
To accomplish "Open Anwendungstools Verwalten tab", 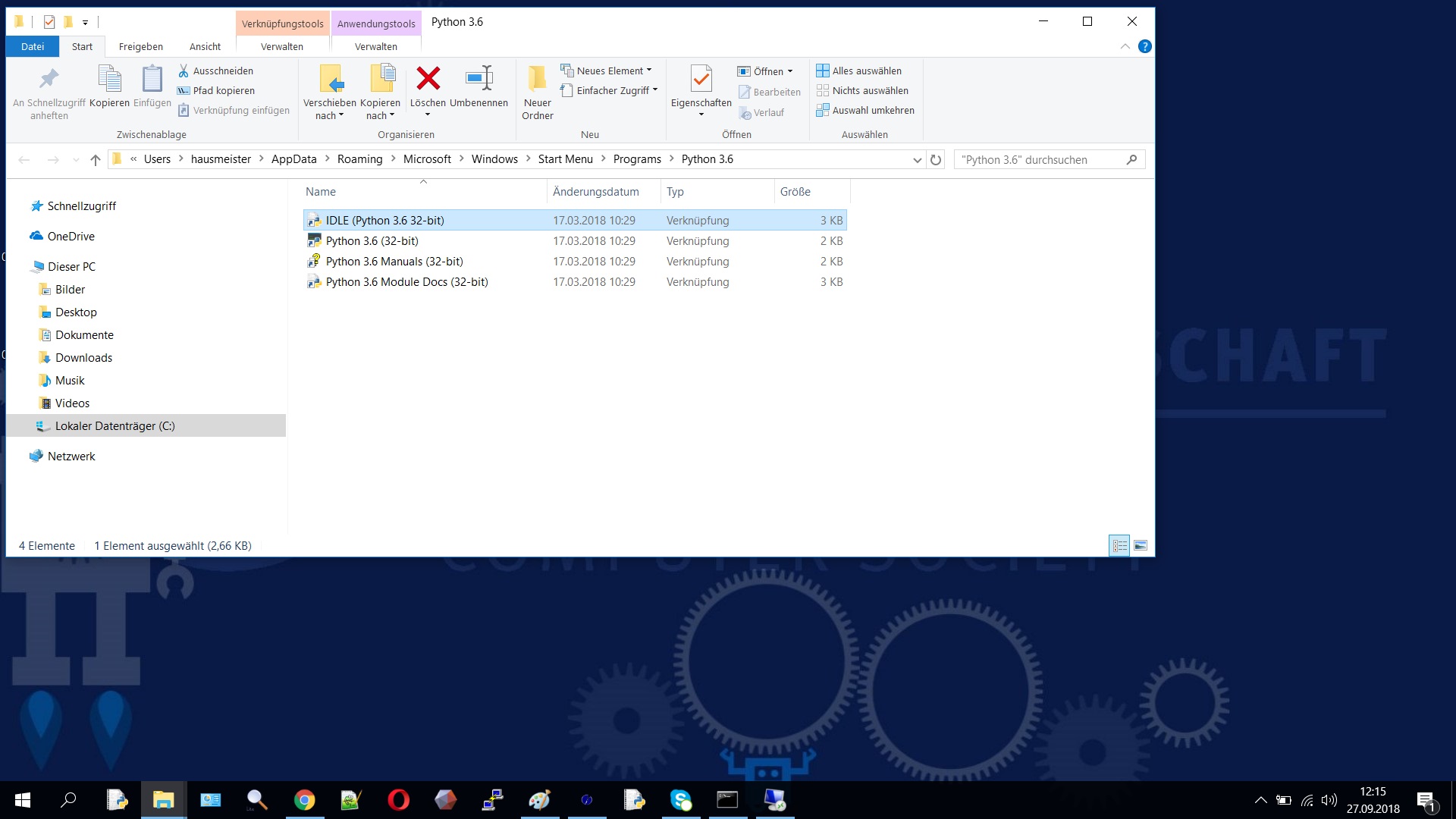I will [376, 46].
